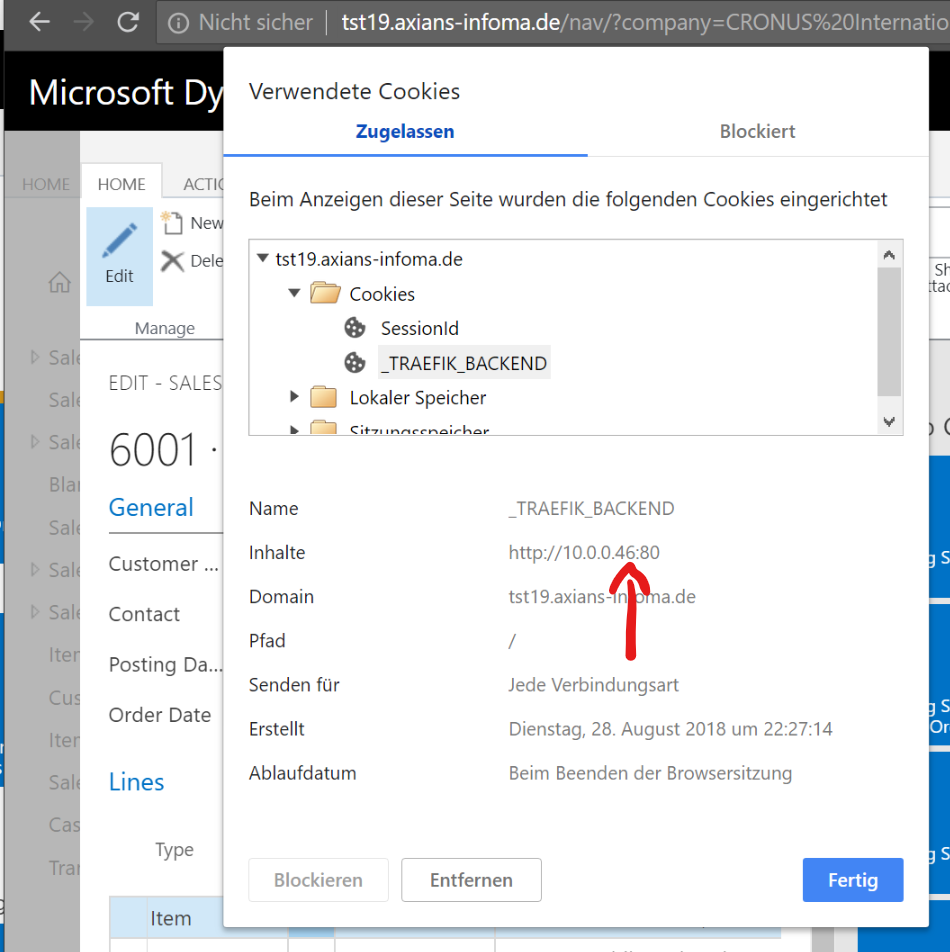Click the Customer field label
Screen dimensions: 950x952
tap(163, 563)
